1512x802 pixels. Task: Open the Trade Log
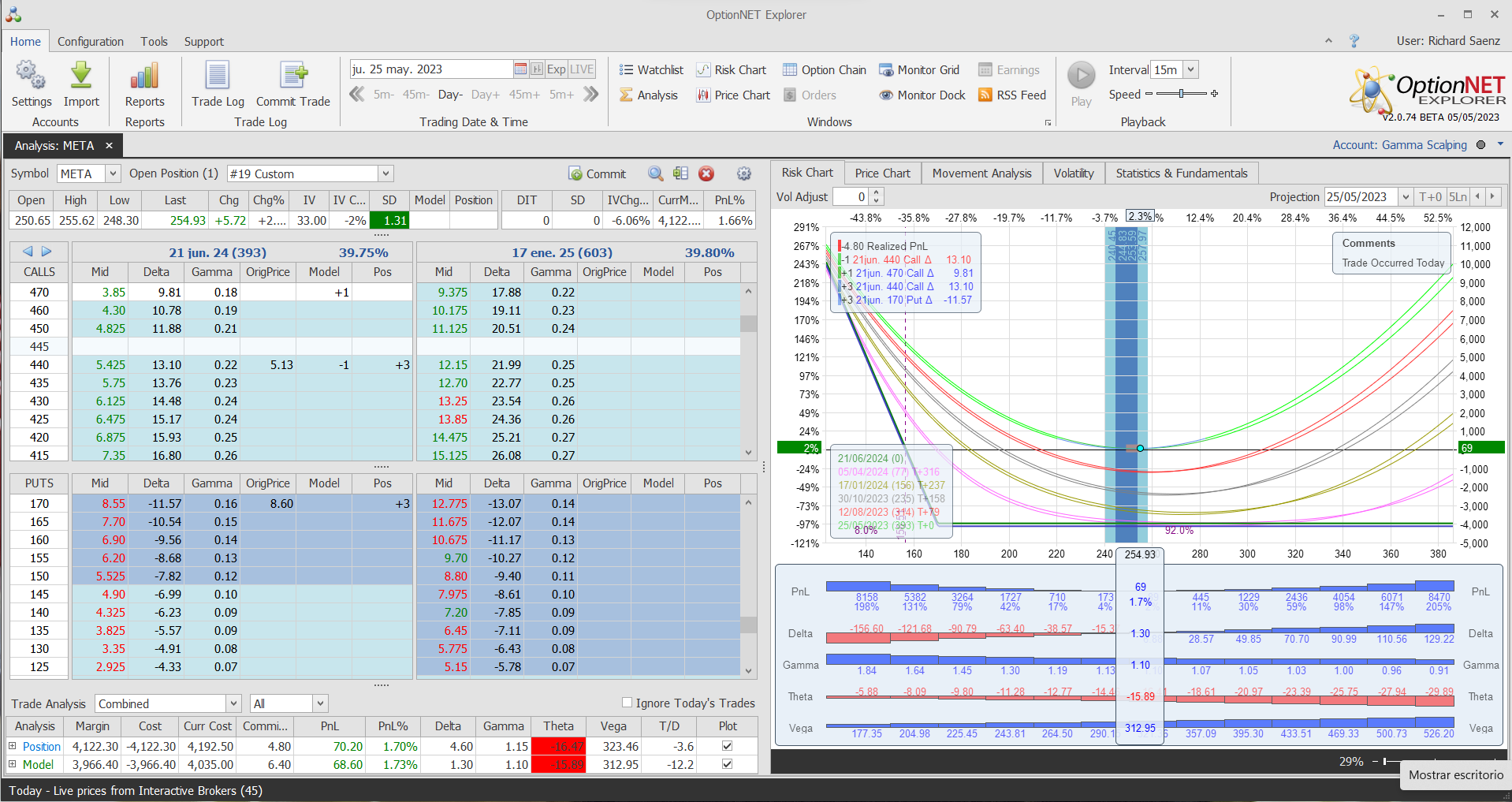218,84
